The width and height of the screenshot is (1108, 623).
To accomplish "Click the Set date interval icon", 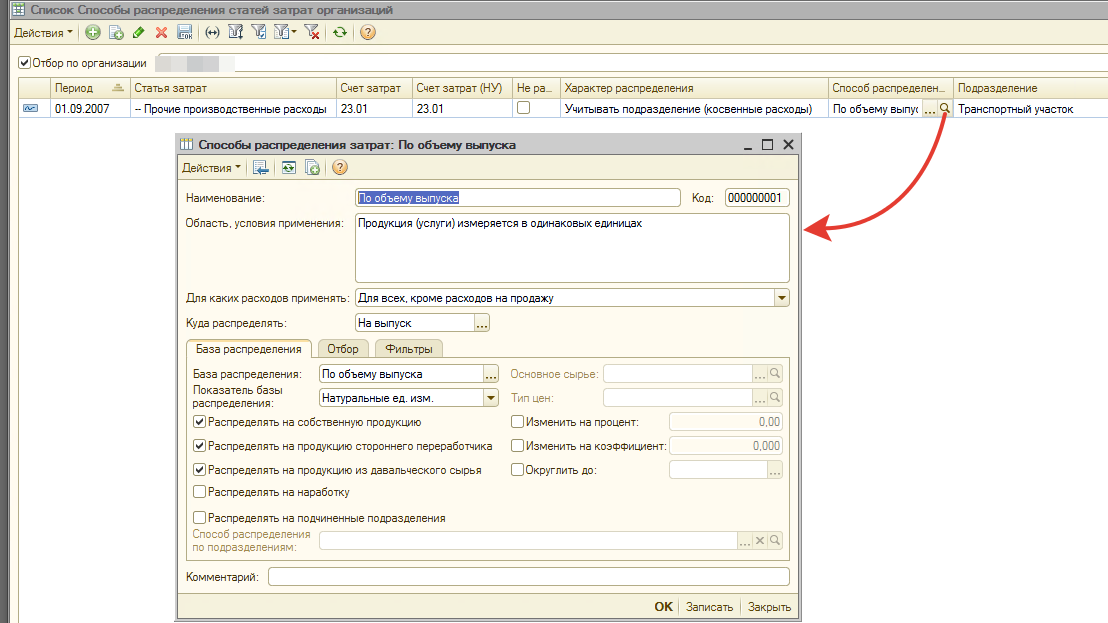I will point(211,33).
